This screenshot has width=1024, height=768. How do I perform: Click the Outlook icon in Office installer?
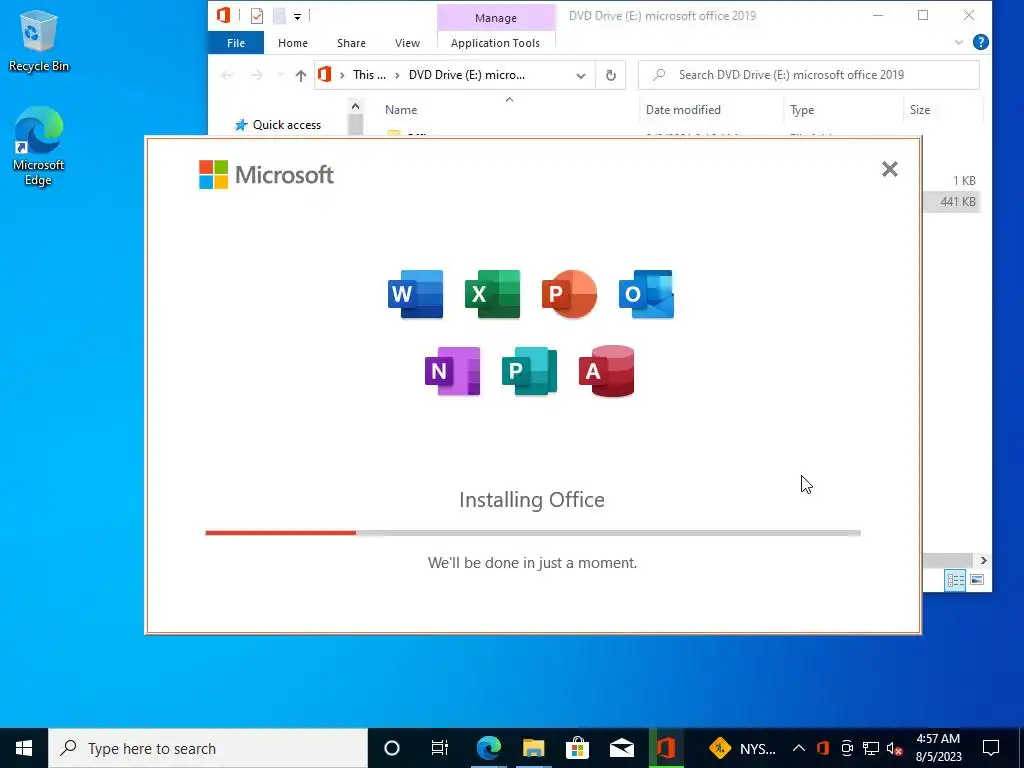[646, 294]
